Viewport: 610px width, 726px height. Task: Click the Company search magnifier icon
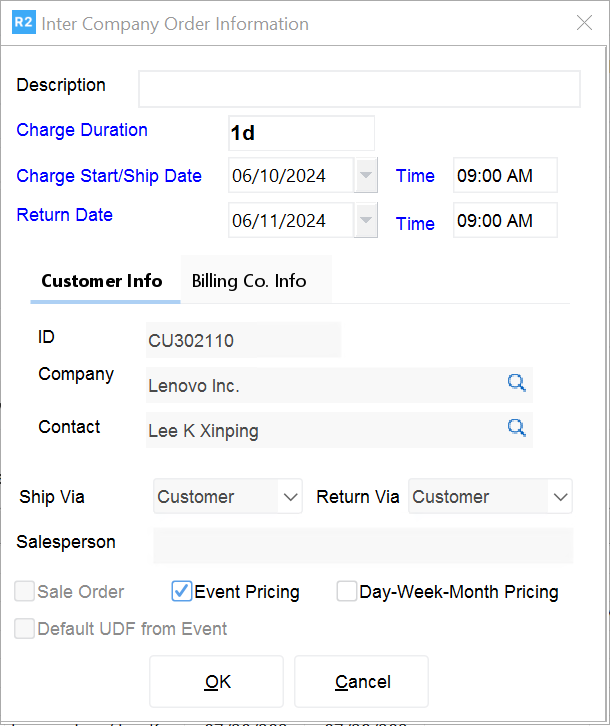(x=516, y=383)
